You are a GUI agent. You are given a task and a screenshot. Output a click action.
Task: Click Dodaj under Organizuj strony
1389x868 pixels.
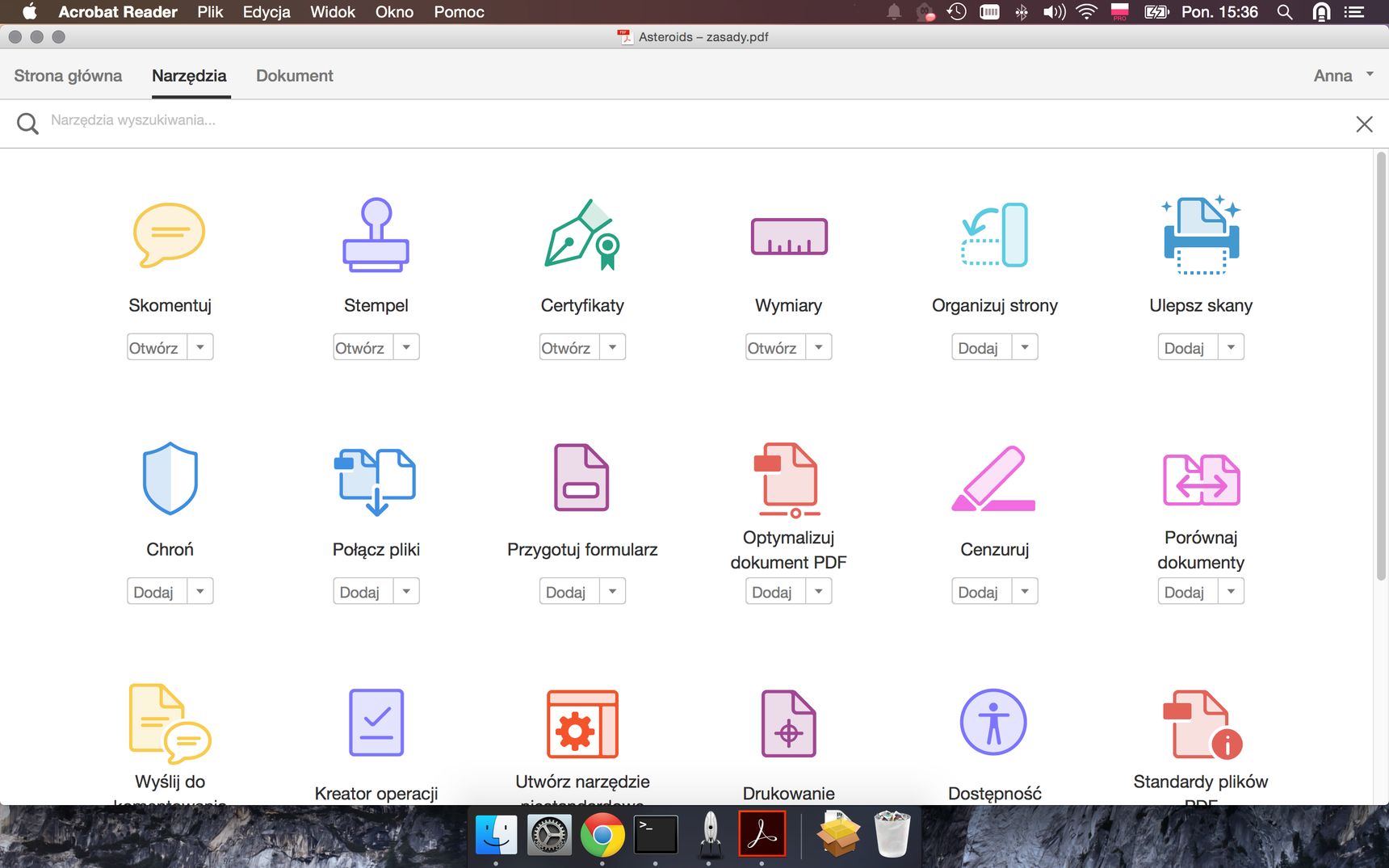pos(981,347)
